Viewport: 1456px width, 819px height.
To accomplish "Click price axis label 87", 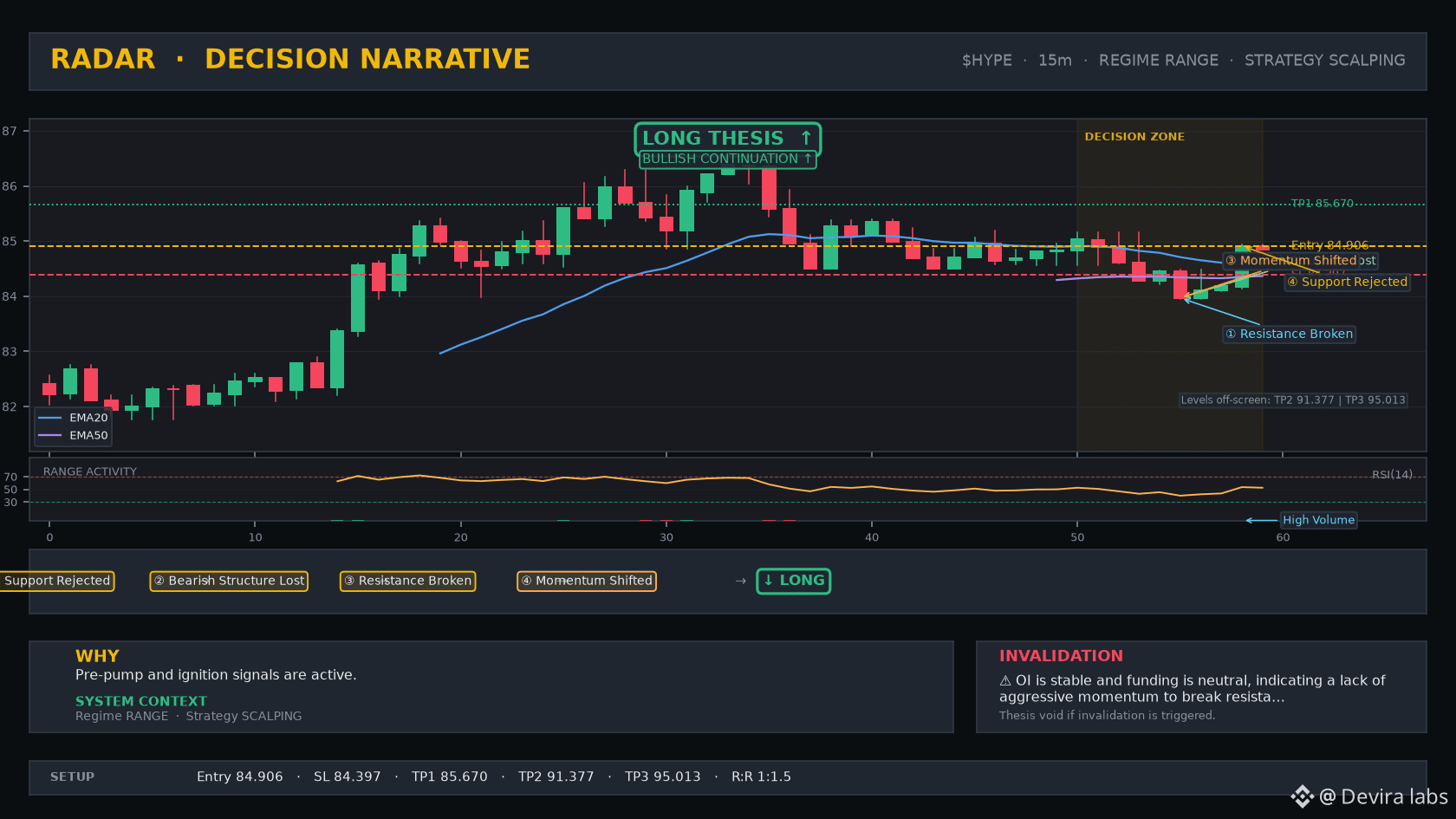I will pyautogui.click(x=10, y=131).
